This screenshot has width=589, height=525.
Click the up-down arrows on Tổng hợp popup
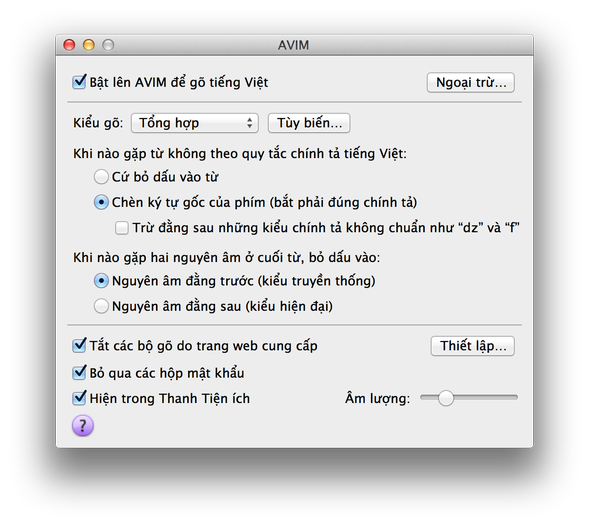[249, 123]
